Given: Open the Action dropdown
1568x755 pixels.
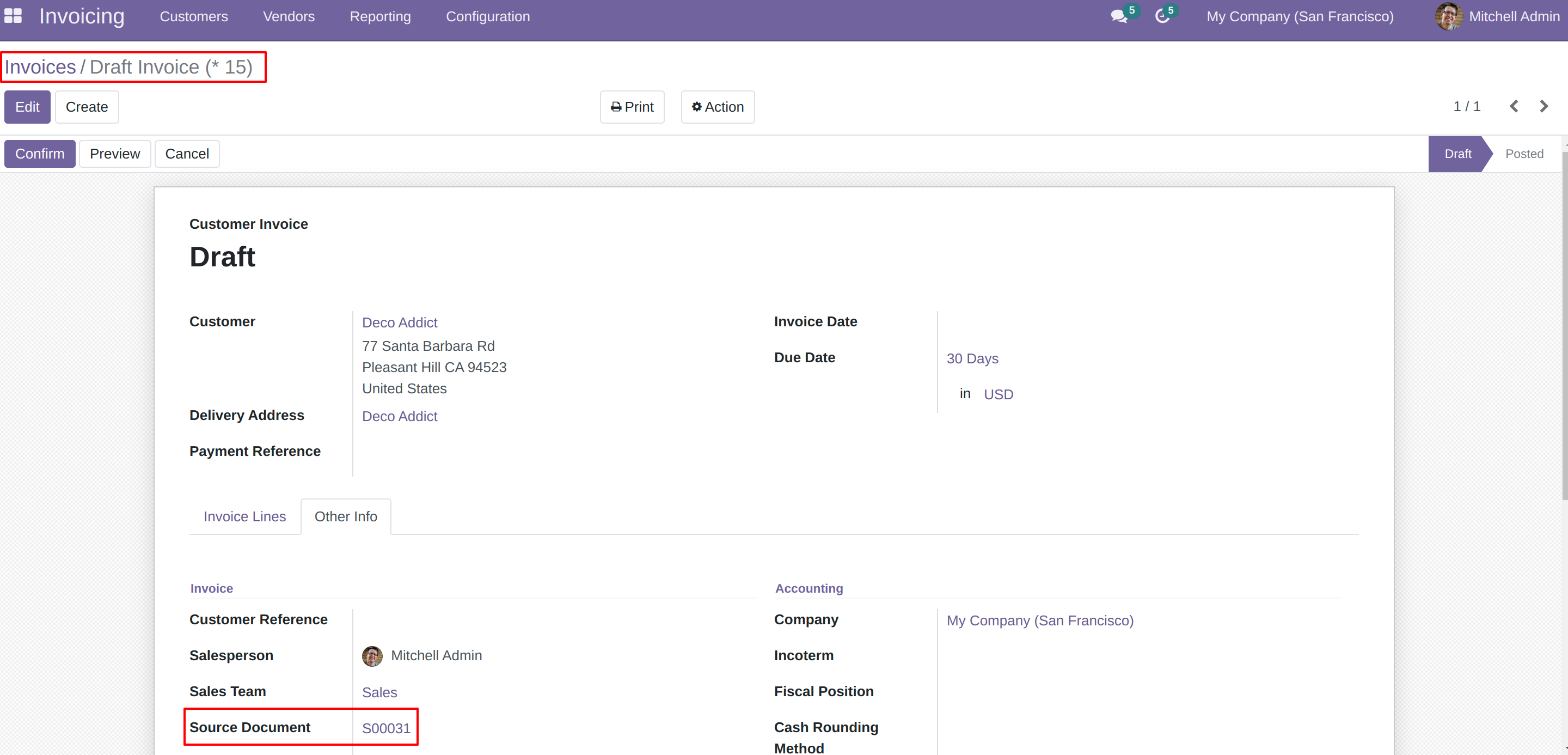Looking at the screenshot, I should click(x=718, y=107).
